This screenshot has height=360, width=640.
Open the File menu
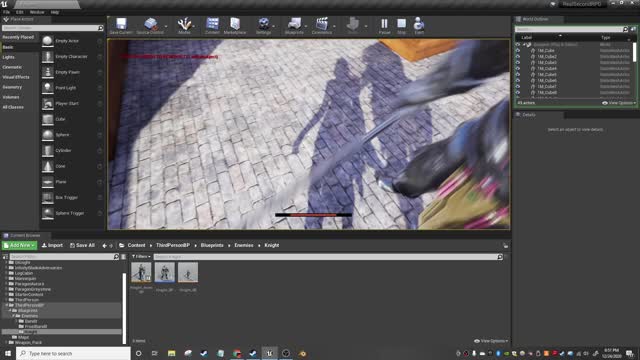7,12
